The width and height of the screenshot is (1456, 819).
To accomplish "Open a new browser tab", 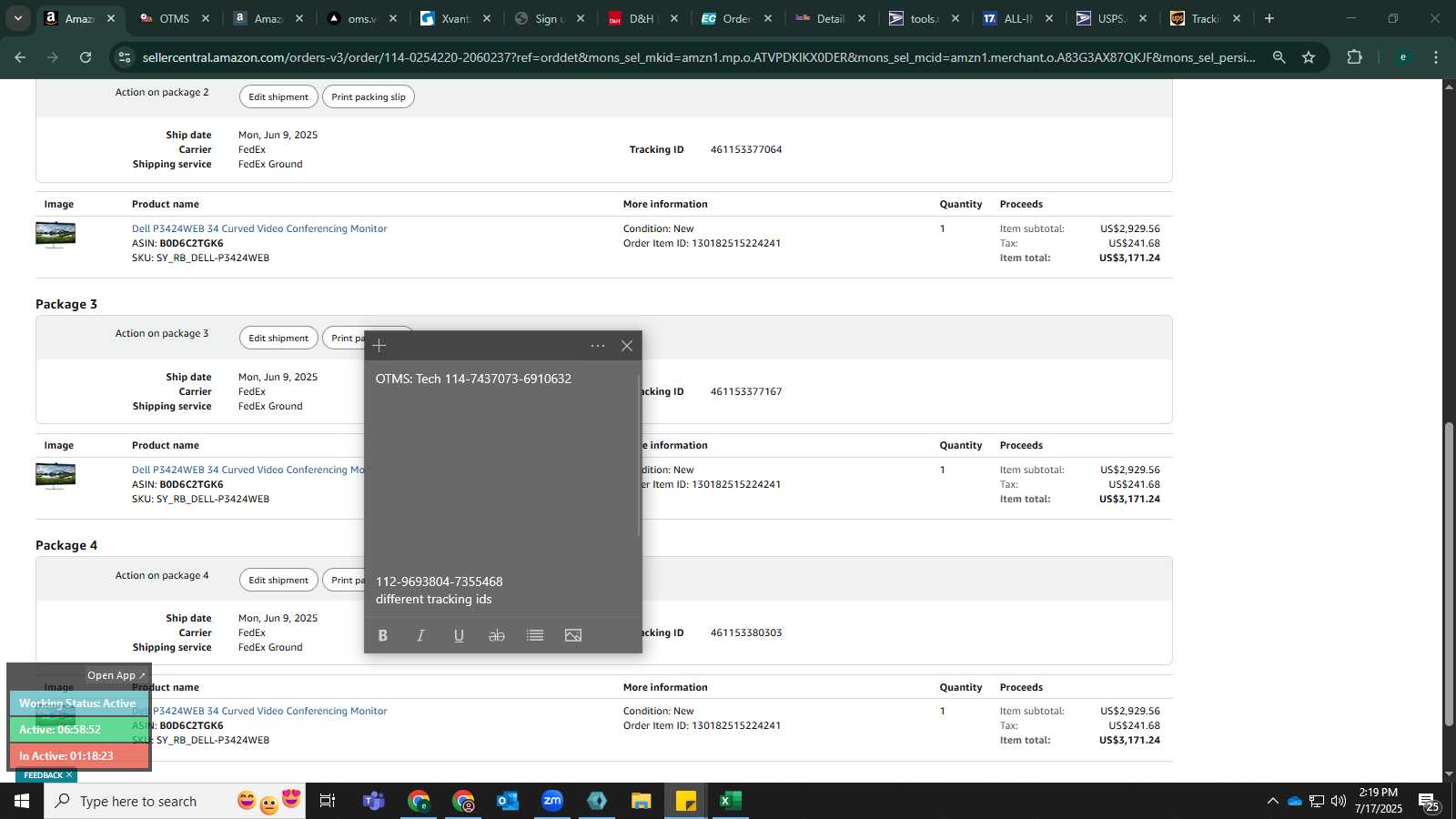I will (1269, 18).
